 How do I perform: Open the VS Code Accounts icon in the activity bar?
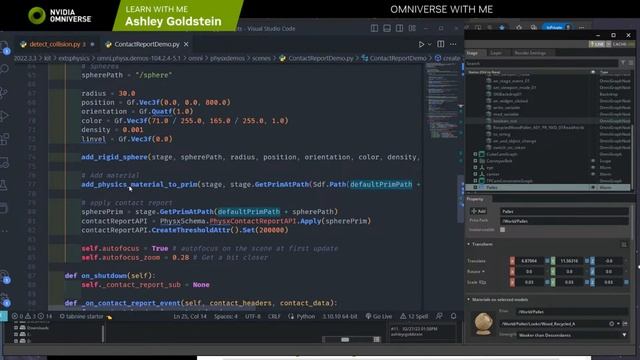point(4,276)
